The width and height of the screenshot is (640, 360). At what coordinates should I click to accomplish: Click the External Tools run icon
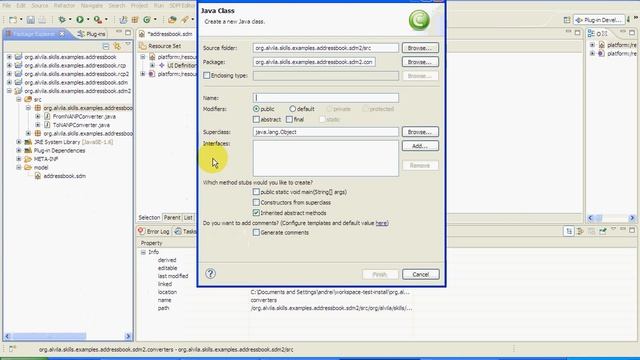[x=98, y=20]
